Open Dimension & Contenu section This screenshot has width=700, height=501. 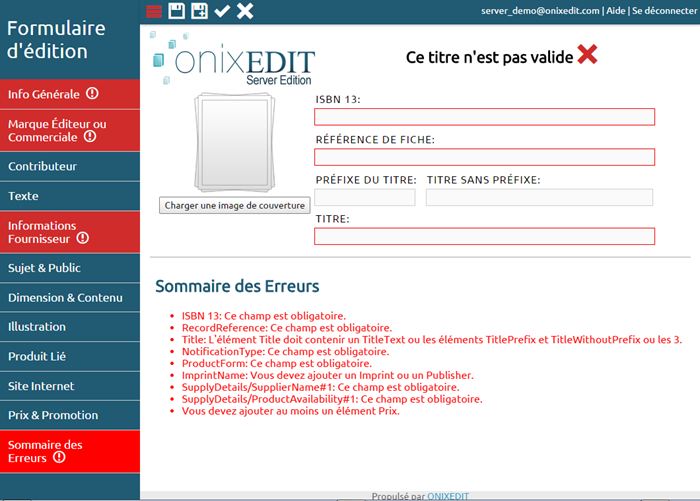[x=70, y=297]
